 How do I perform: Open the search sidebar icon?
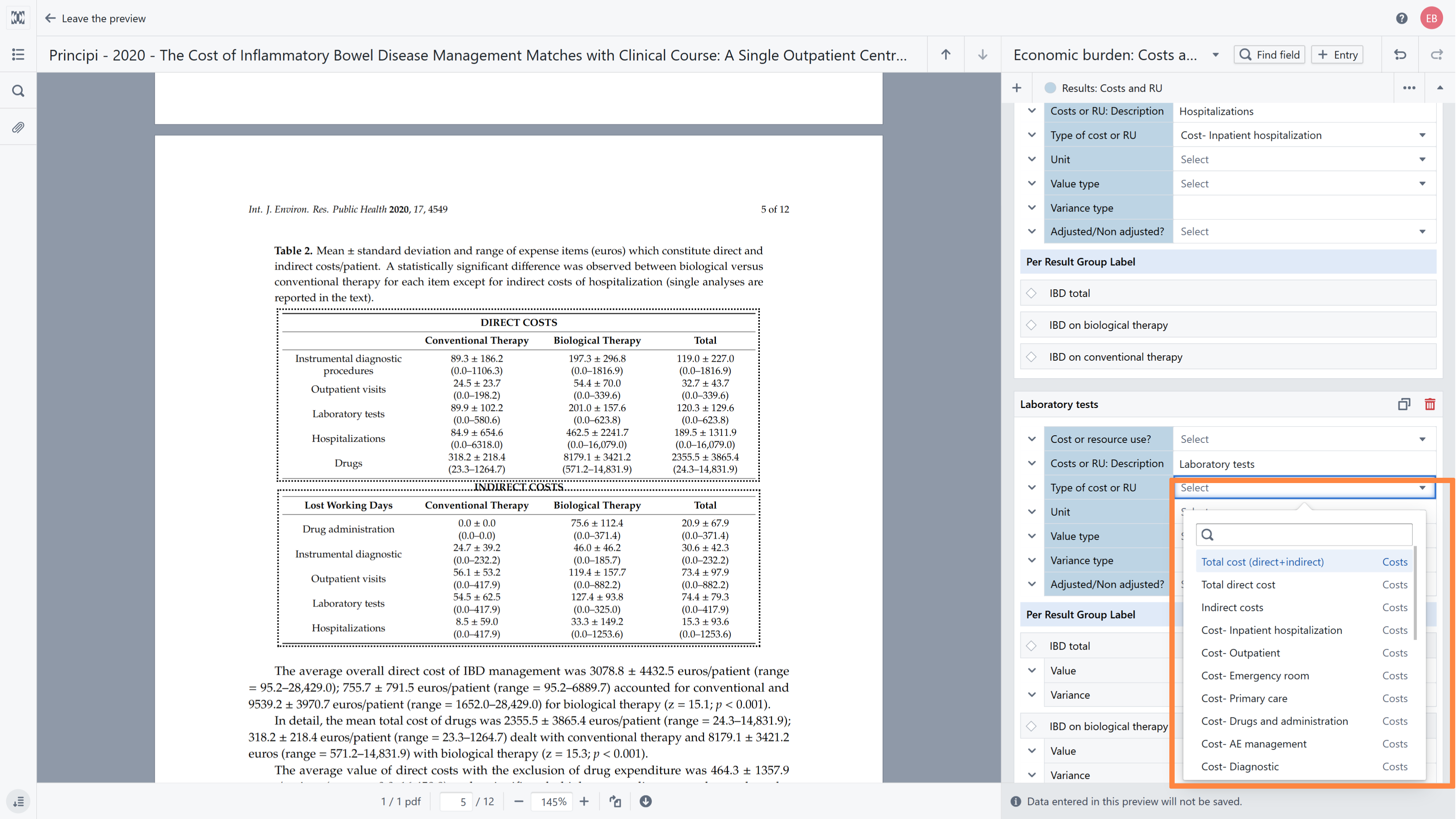(18, 91)
